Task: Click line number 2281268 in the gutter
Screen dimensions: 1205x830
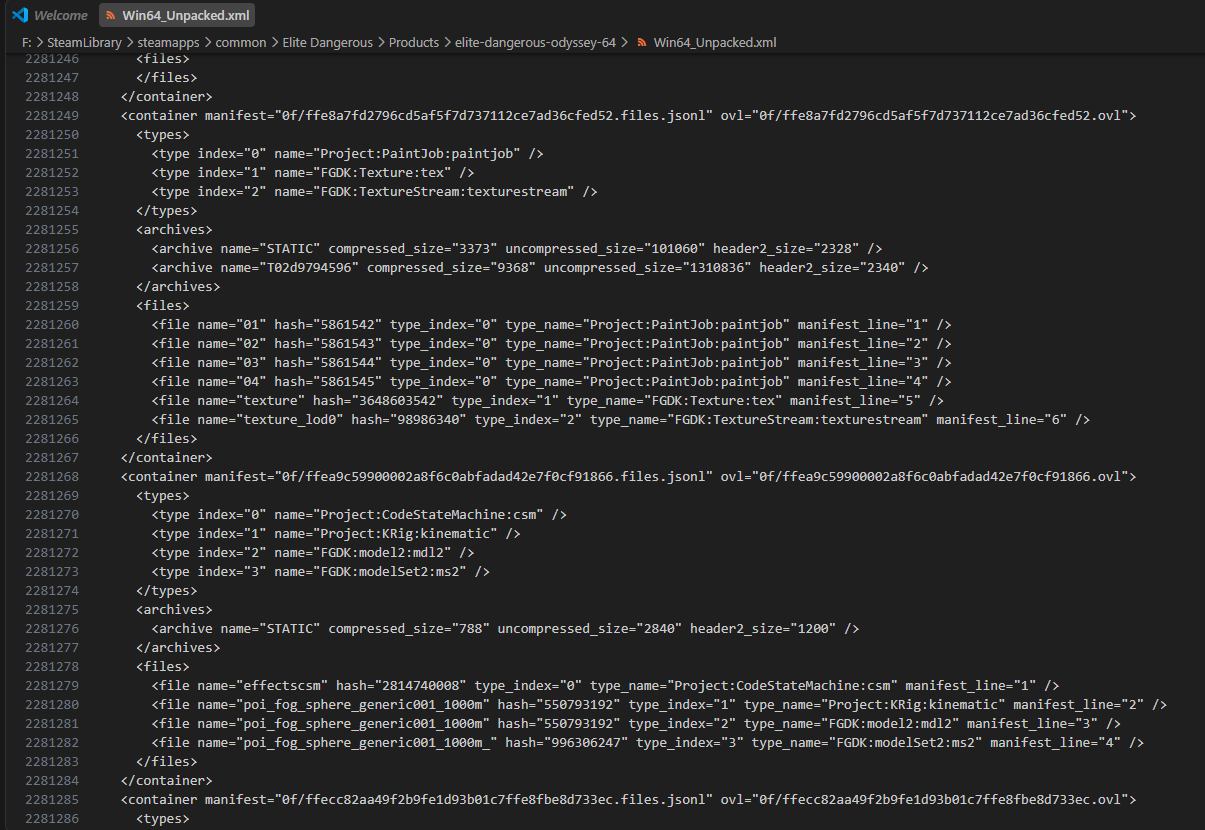Action: click(x=52, y=477)
